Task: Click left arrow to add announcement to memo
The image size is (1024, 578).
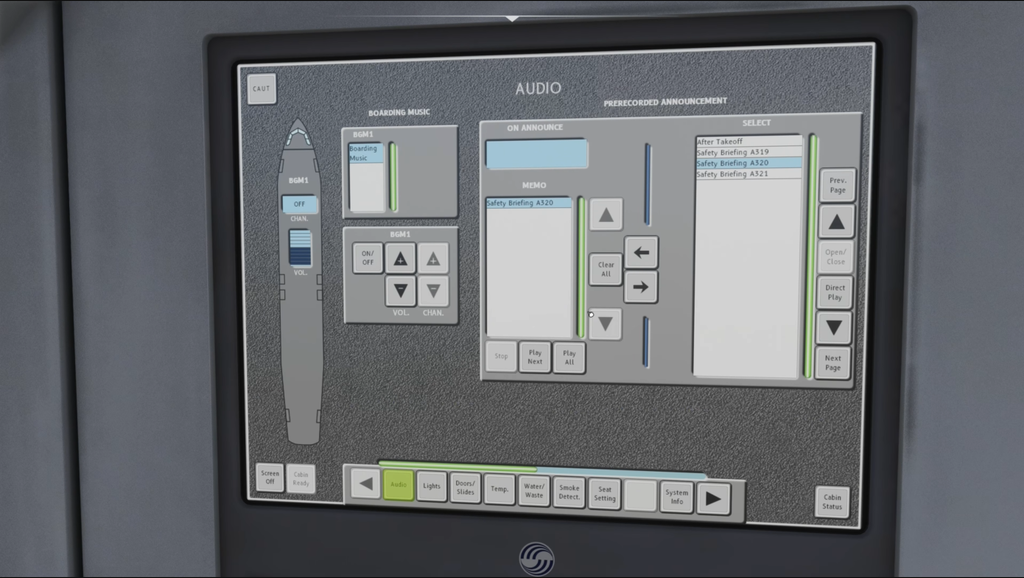Action: (641, 253)
